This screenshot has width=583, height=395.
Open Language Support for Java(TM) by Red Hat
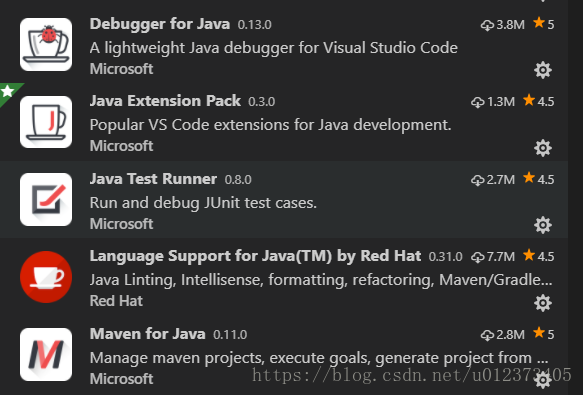tap(255, 256)
